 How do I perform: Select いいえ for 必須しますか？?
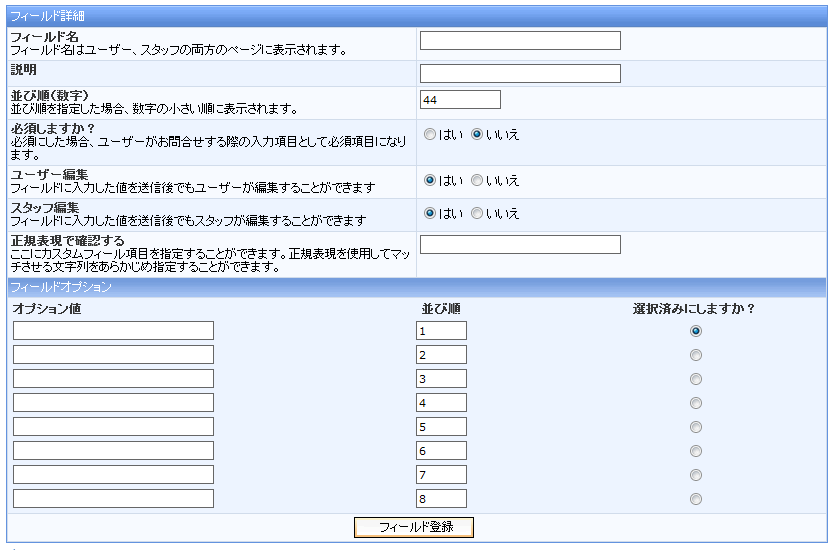click(477, 135)
